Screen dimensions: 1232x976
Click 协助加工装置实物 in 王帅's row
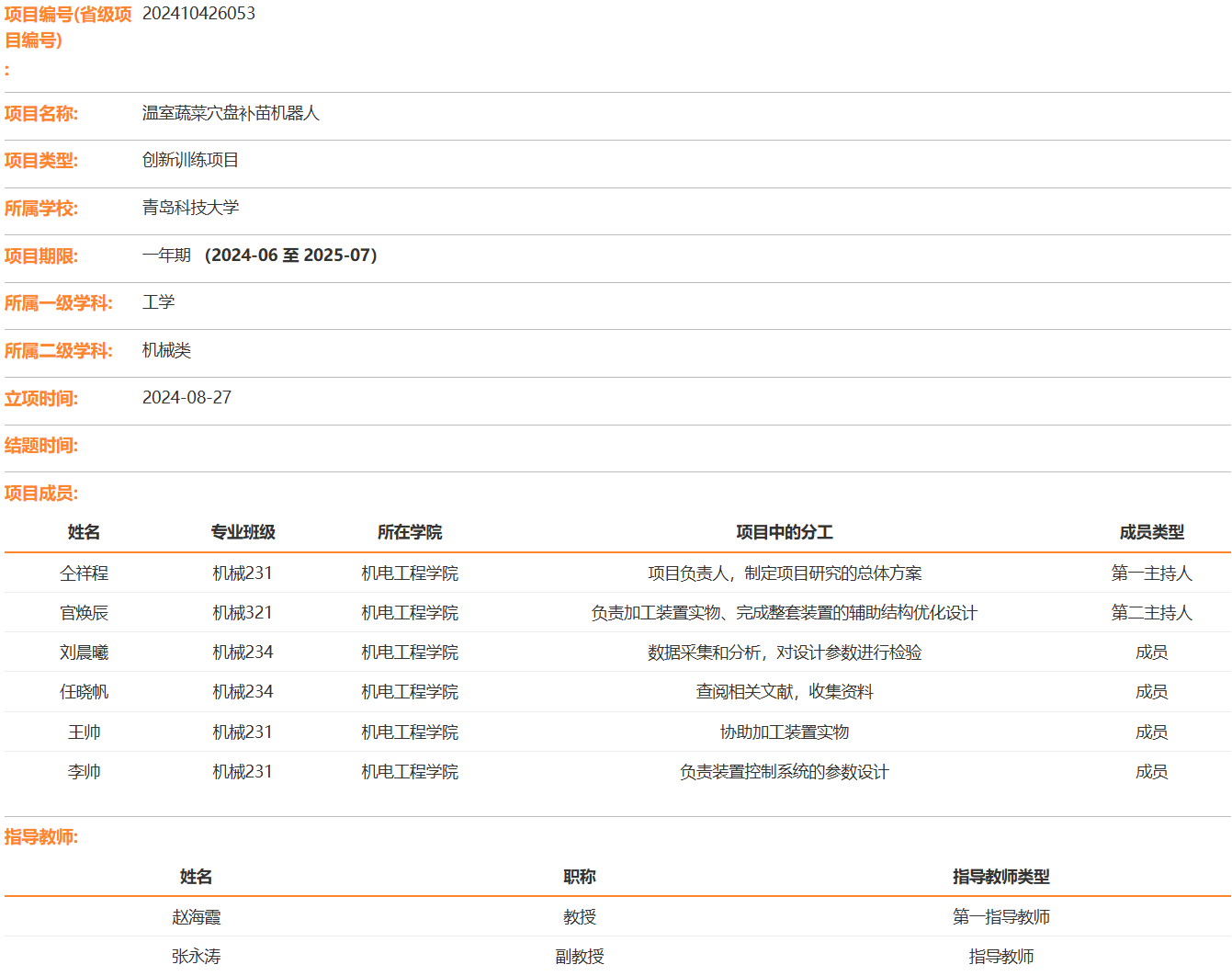pos(784,732)
